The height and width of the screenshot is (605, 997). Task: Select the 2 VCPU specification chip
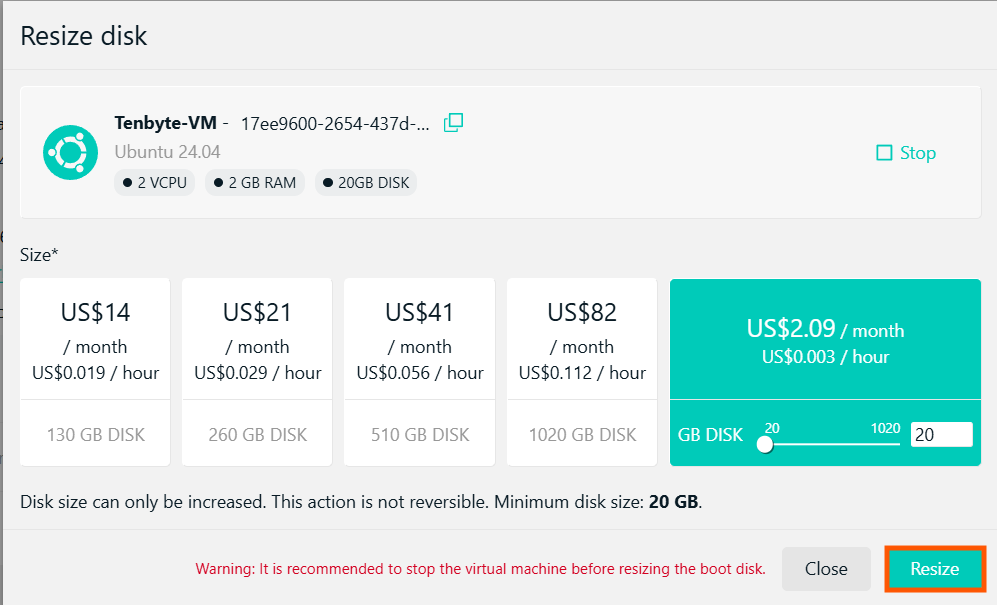click(154, 182)
